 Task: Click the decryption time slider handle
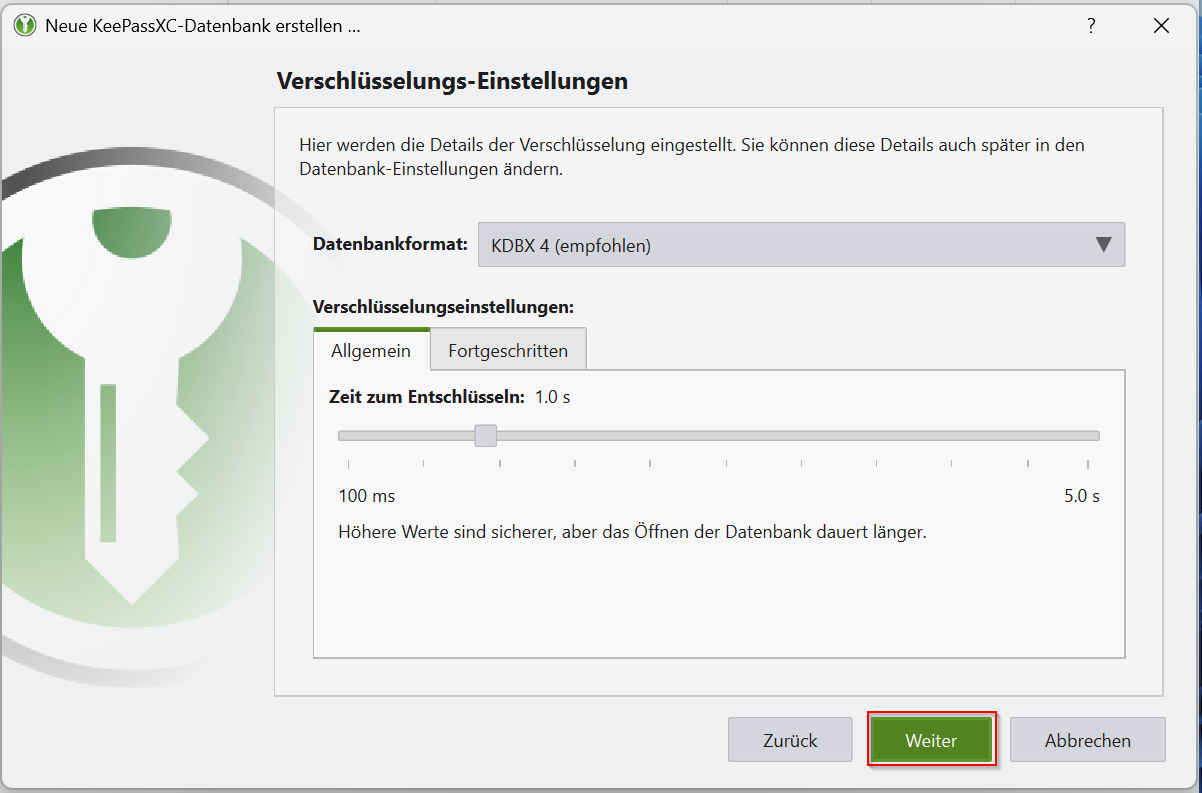(486, 436)
